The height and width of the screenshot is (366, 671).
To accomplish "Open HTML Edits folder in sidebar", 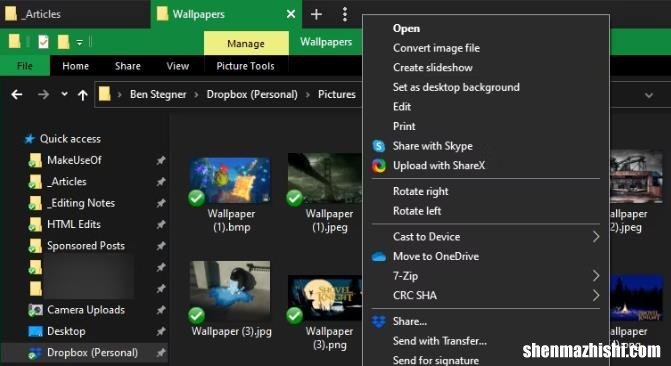I will tap(74, 224).
